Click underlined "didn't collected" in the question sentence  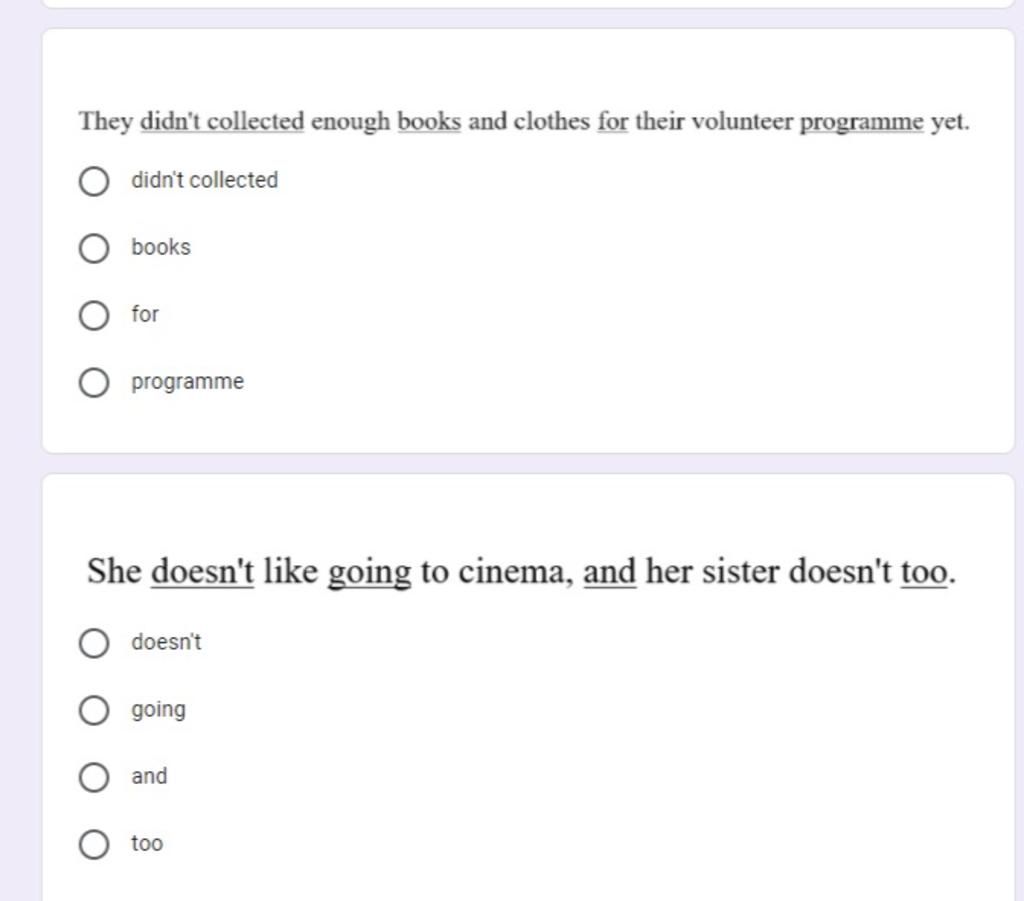[x=222, y=121]
